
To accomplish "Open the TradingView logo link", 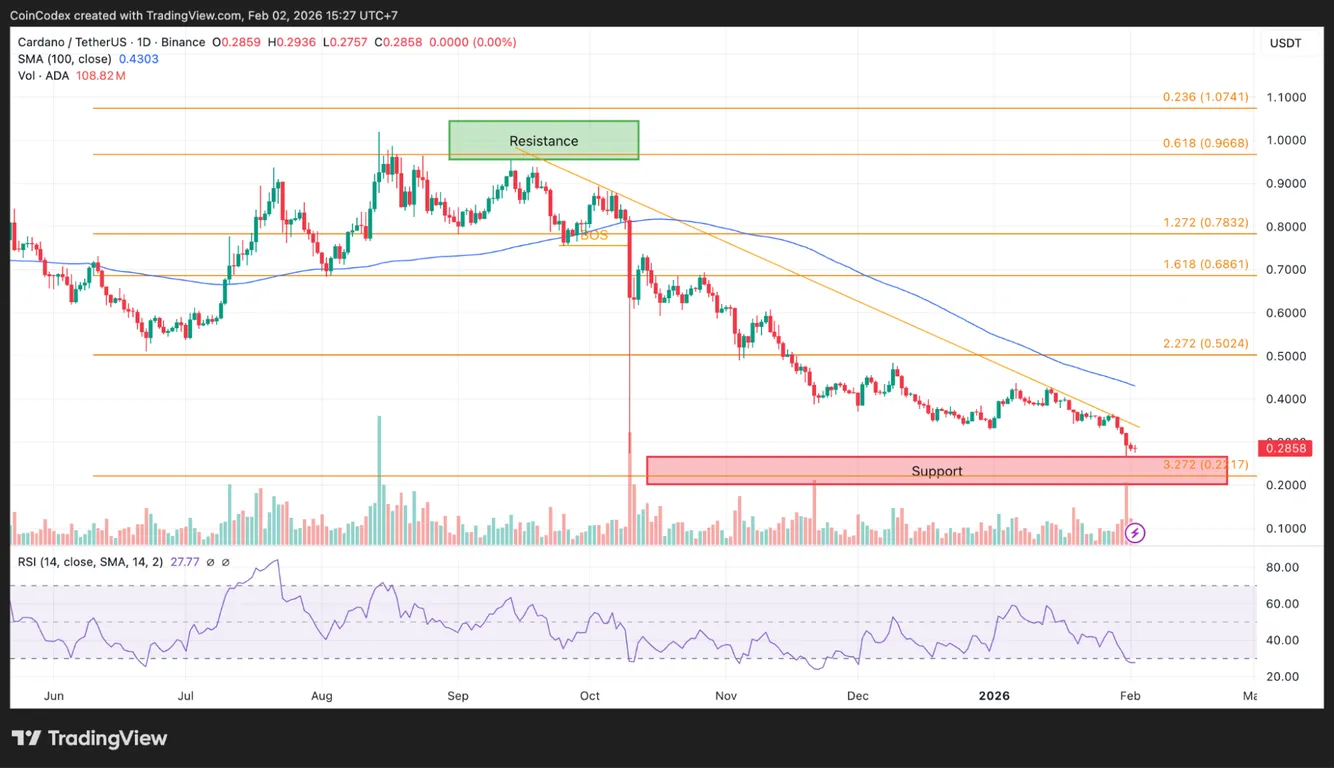I will coord(90,739).
